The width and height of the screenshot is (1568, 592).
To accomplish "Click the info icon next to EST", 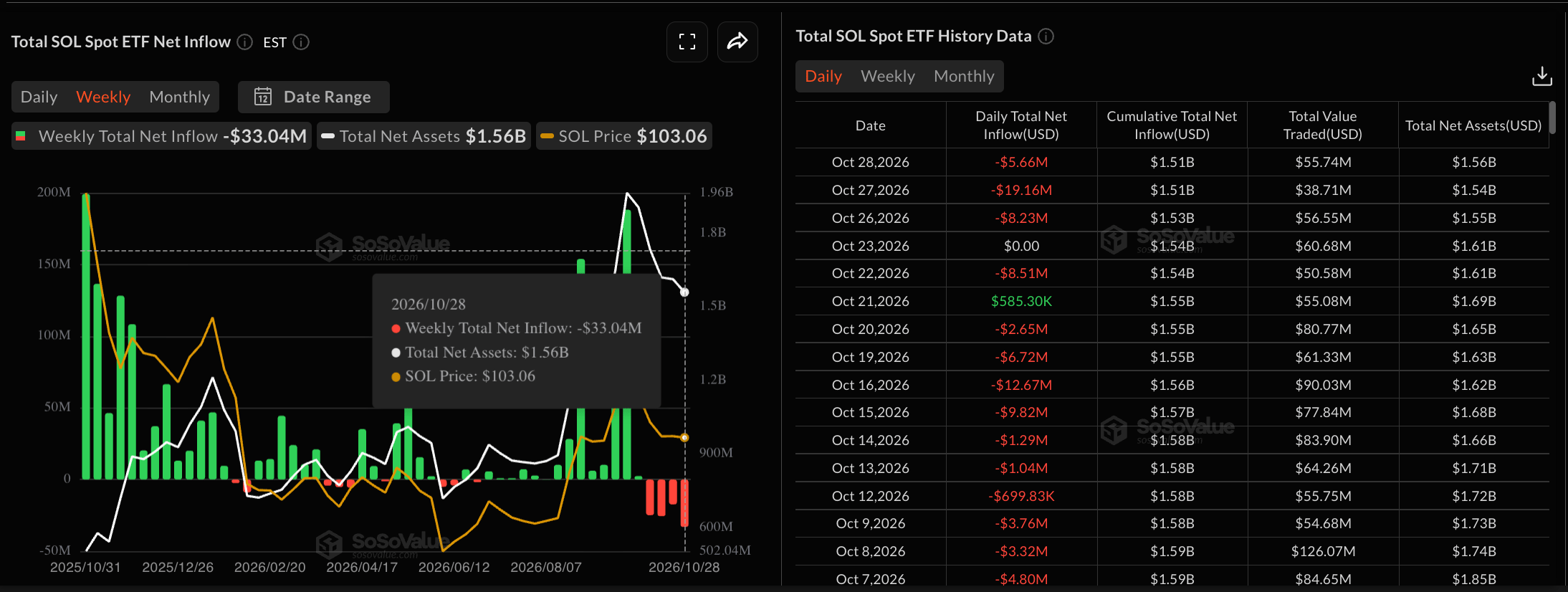I will click(302, 42).
